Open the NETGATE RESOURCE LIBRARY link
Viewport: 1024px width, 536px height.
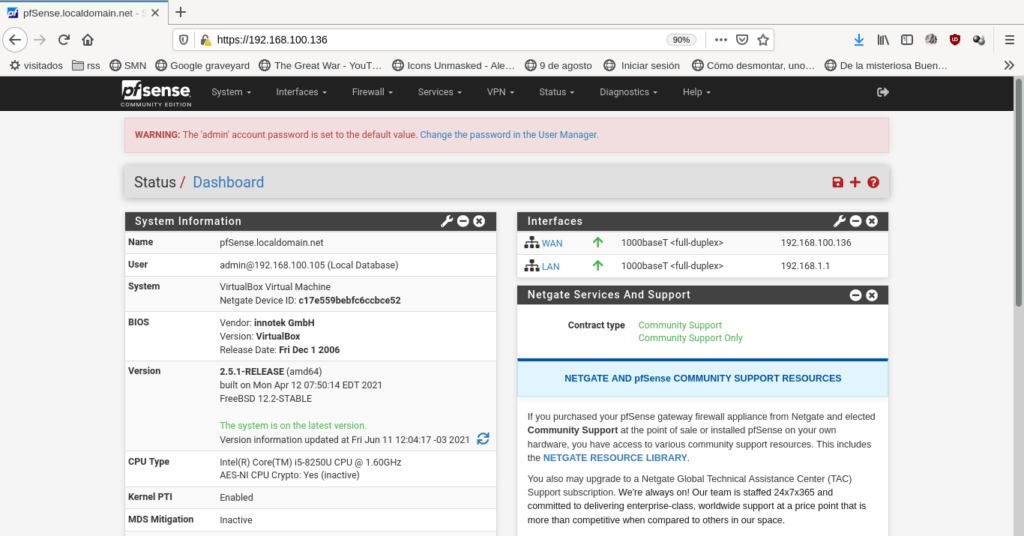pyautogui.click(x=615, y=458)
